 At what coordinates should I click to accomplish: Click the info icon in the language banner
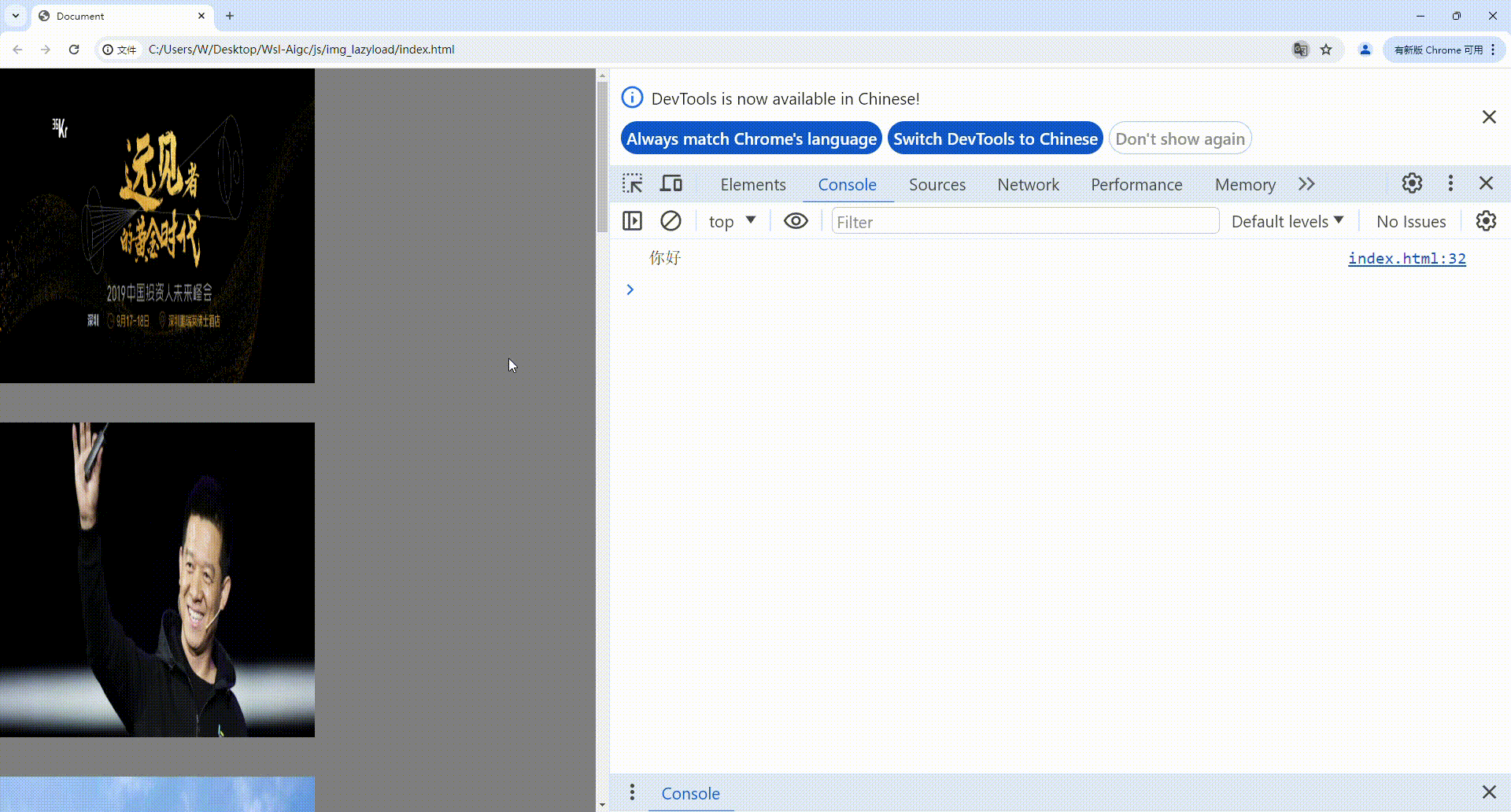(x=632, y=98)
